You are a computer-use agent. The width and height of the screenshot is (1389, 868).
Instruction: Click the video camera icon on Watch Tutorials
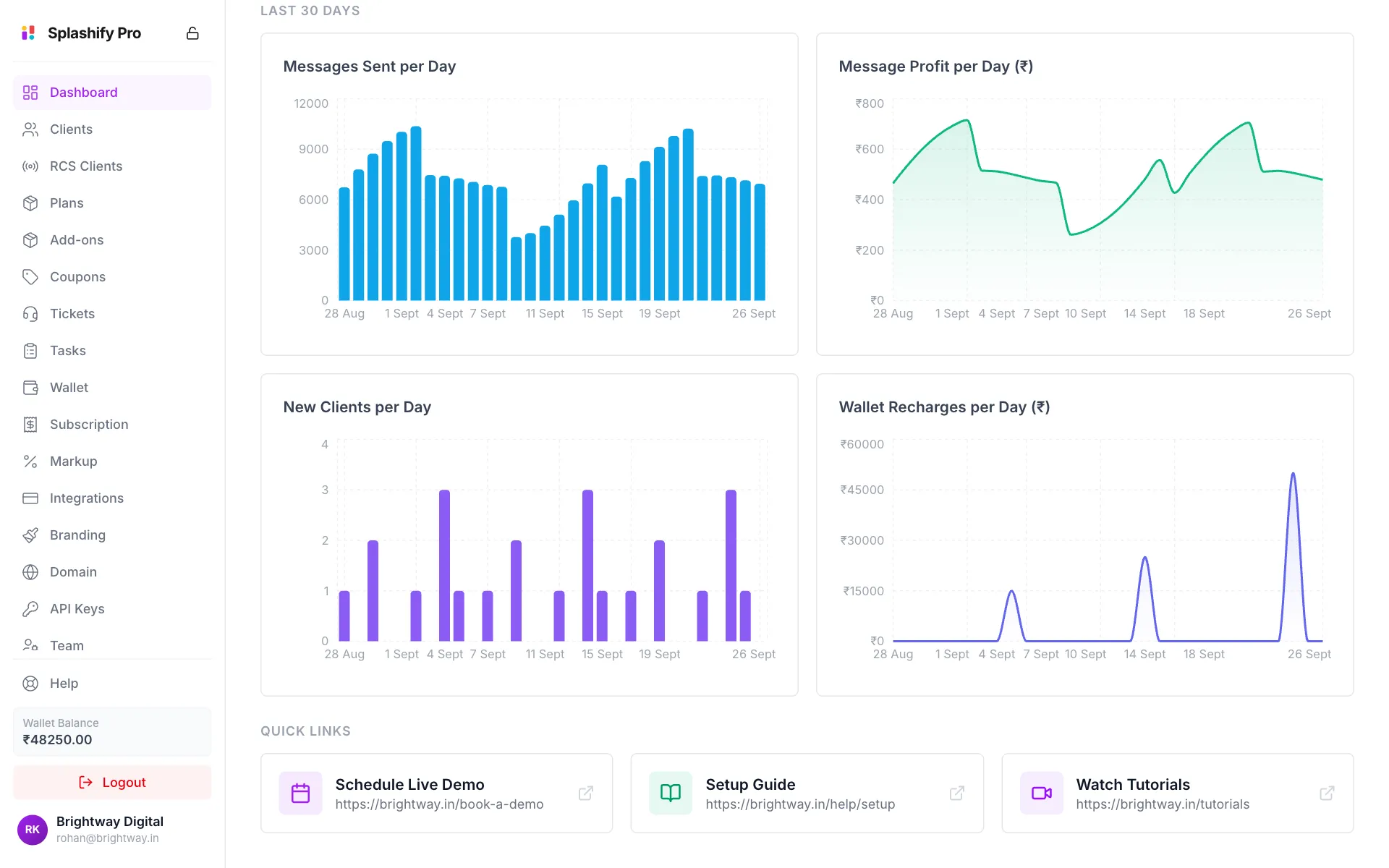[1042, 793]
